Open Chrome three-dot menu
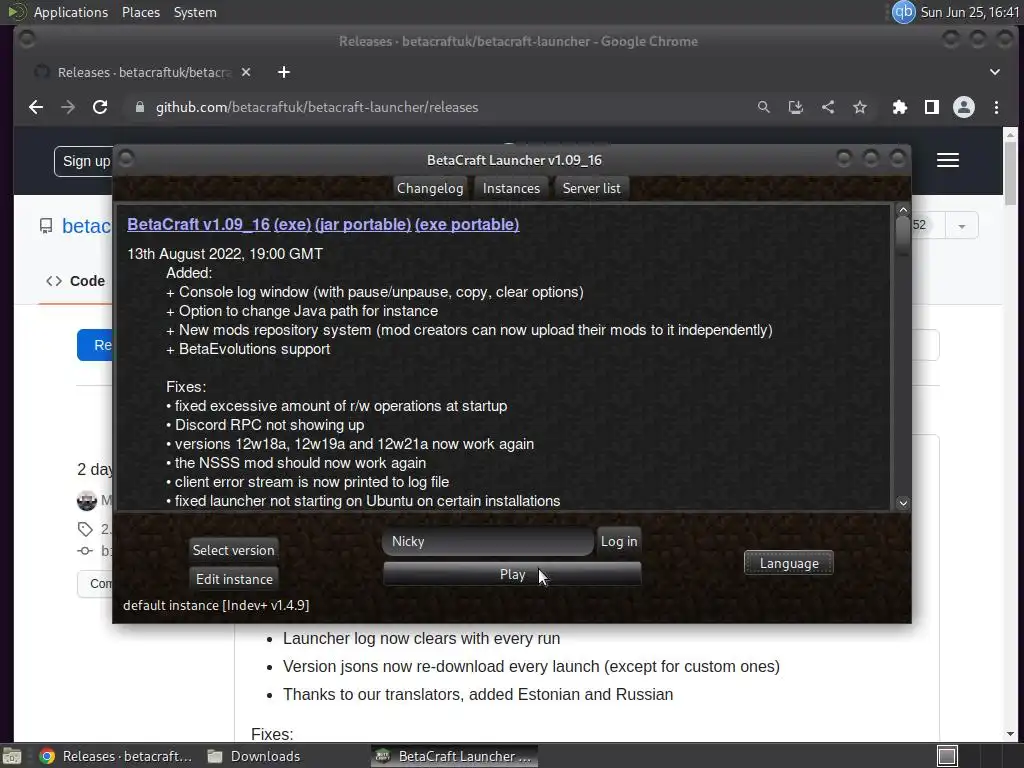 pyautogui.click(x=996, y=107)
